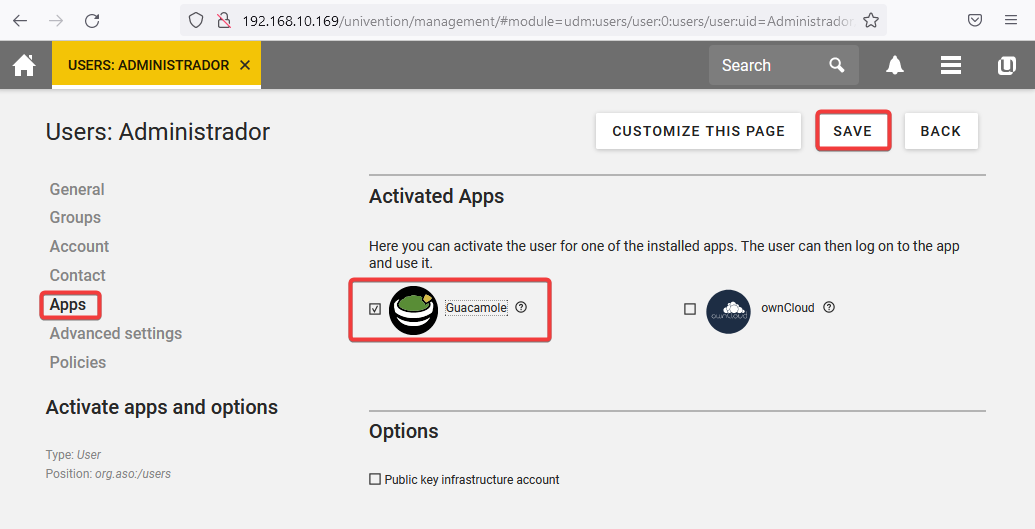Click the Guacamole app logo
Image resolution: width=1035 pixels, height=529 pixels.
tap(413, 310)
